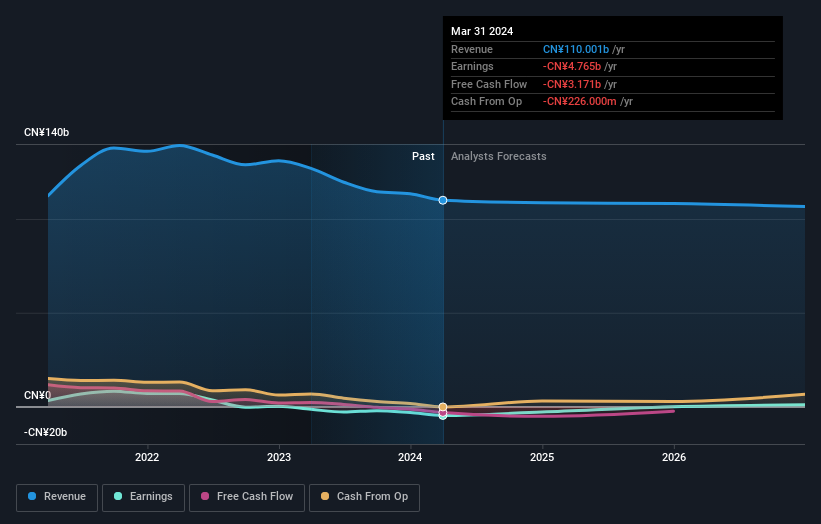Click the 2025 x-axis label
Screen dimensions: 821x524
pyautogui.click(x=542, y=457)
